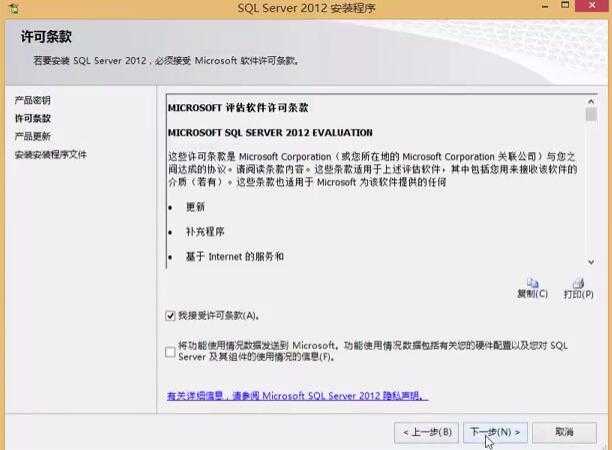Click the SQL Server setup title bar icon
612x450 pixels.
(14, 8)
